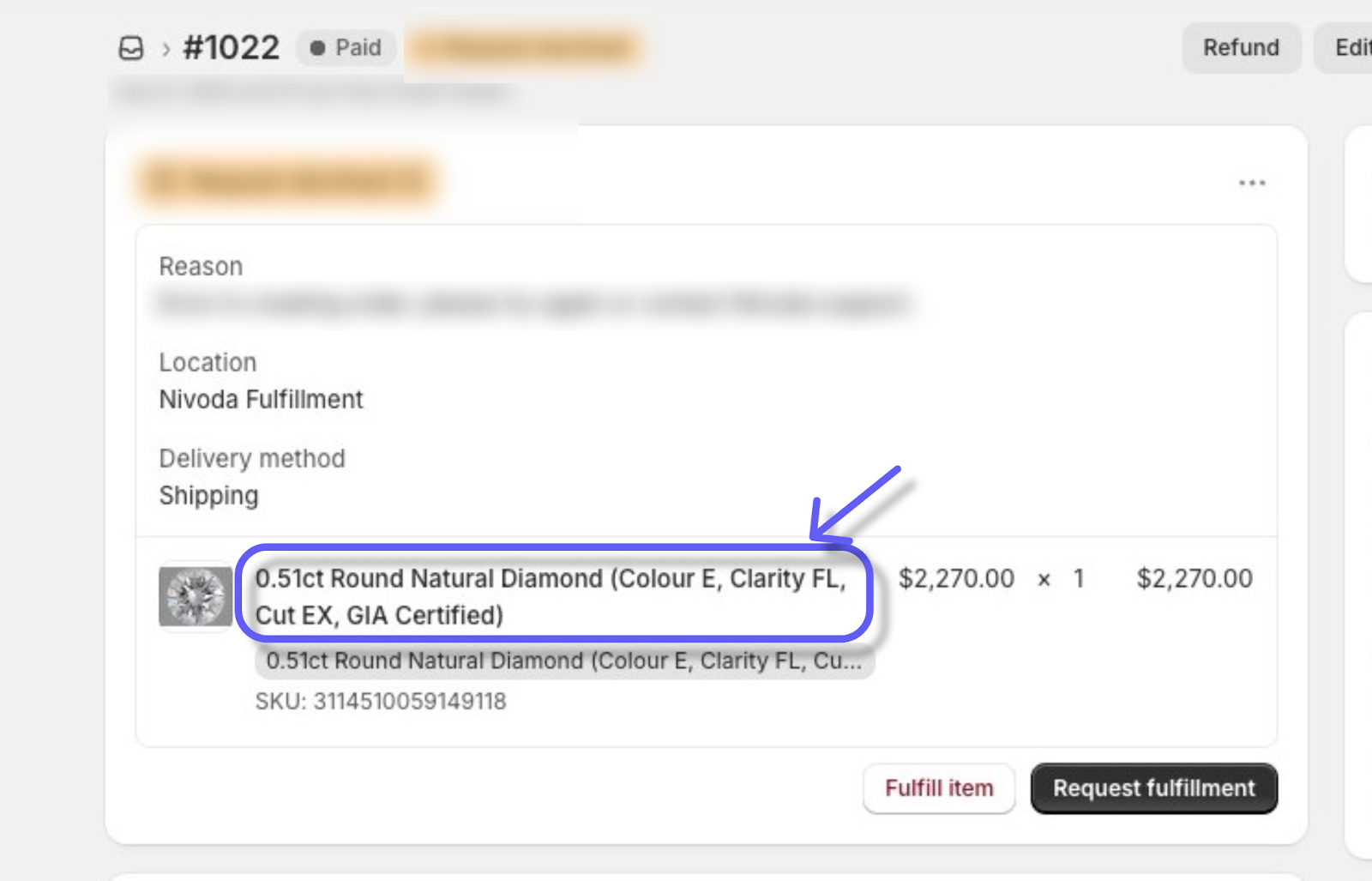Click the breadcrumb chevron next to #1022
The width and height of the screenshot is (1372, 881).
point(165,49)
